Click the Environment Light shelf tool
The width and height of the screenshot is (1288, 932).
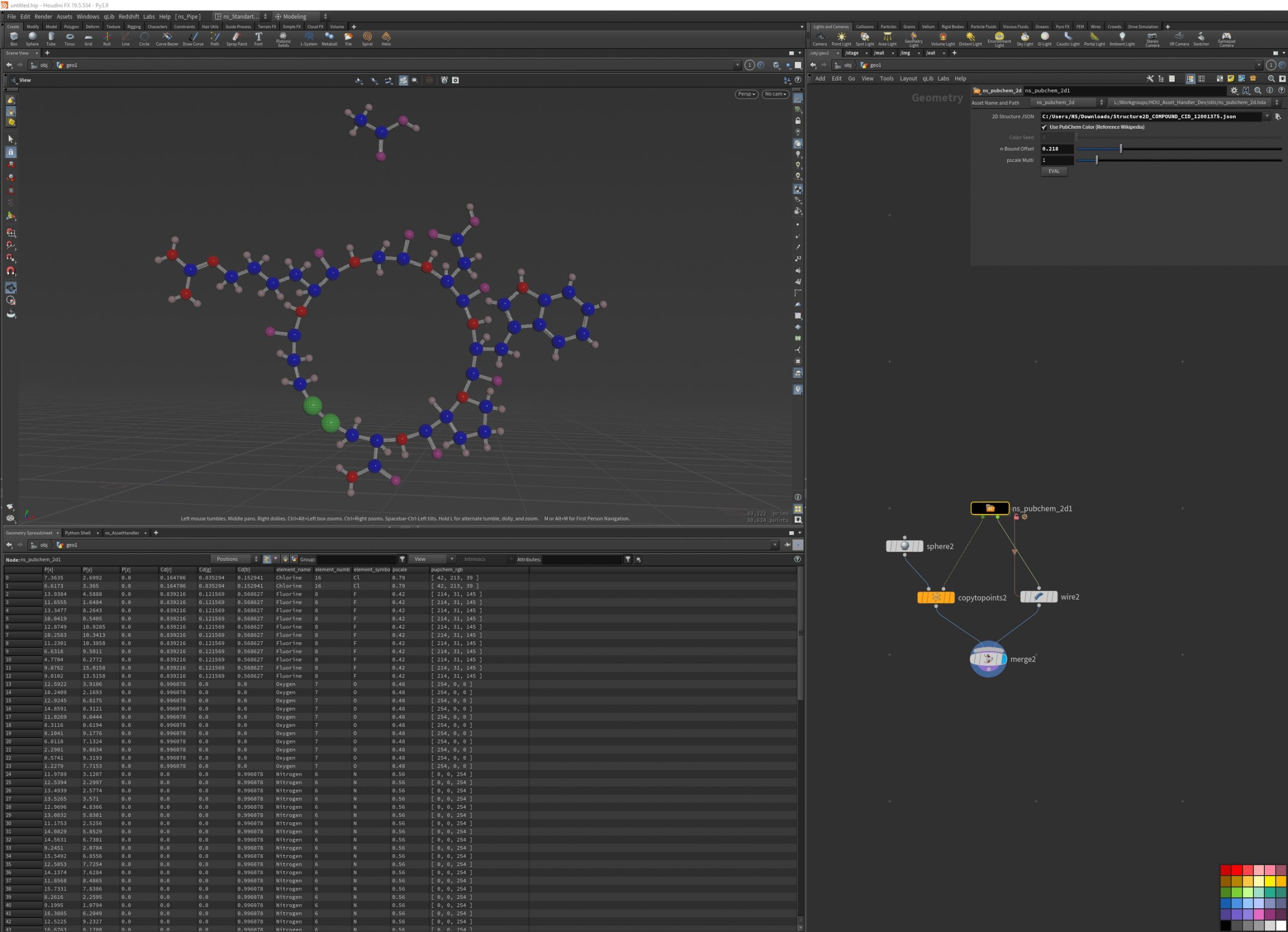[x=999, y=38]
